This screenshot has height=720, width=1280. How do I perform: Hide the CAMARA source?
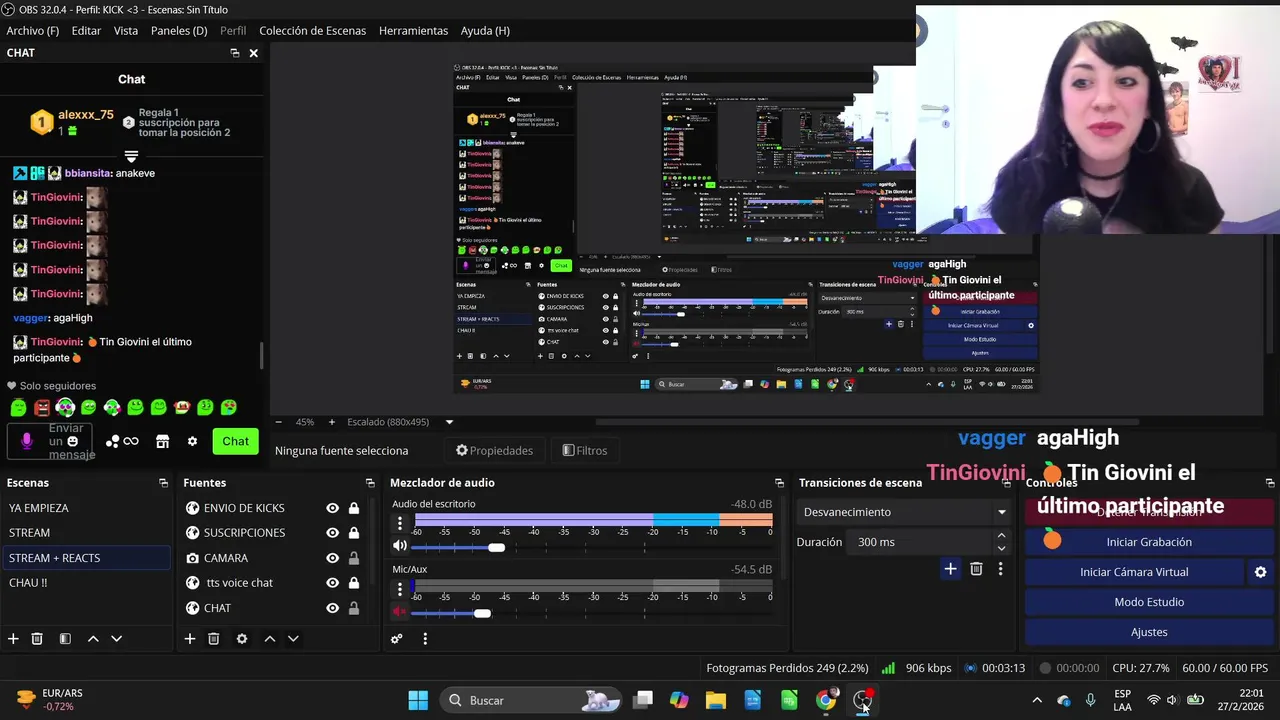332,558
